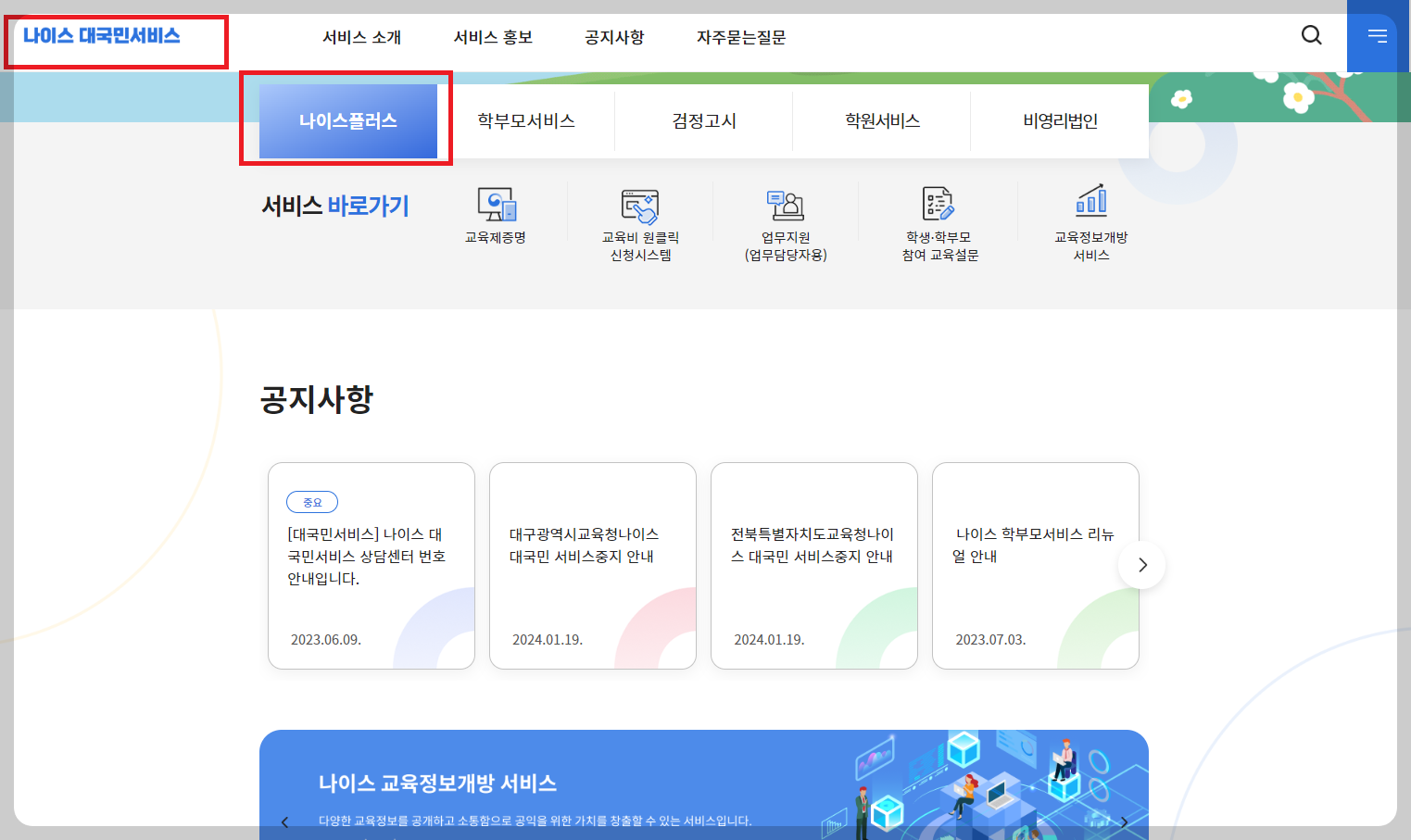Select the 비영리법인 tab
The image size is (1411, 840).
tap(1059, 120)
